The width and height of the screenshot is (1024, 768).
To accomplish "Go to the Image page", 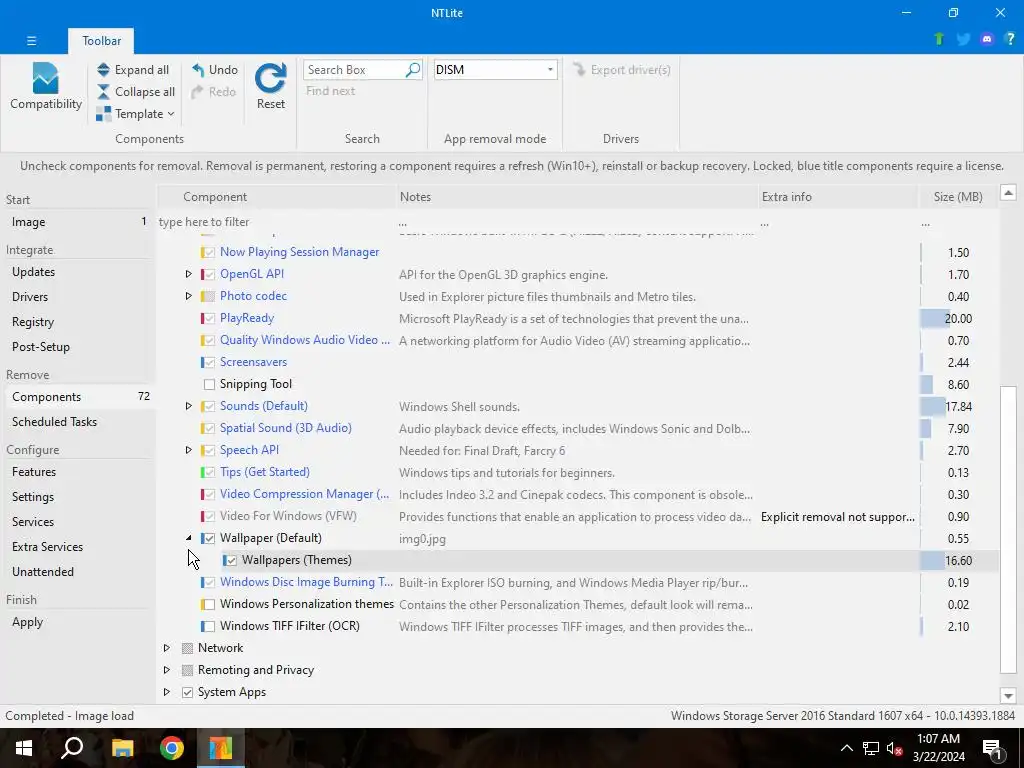I will tap(78, 222).
